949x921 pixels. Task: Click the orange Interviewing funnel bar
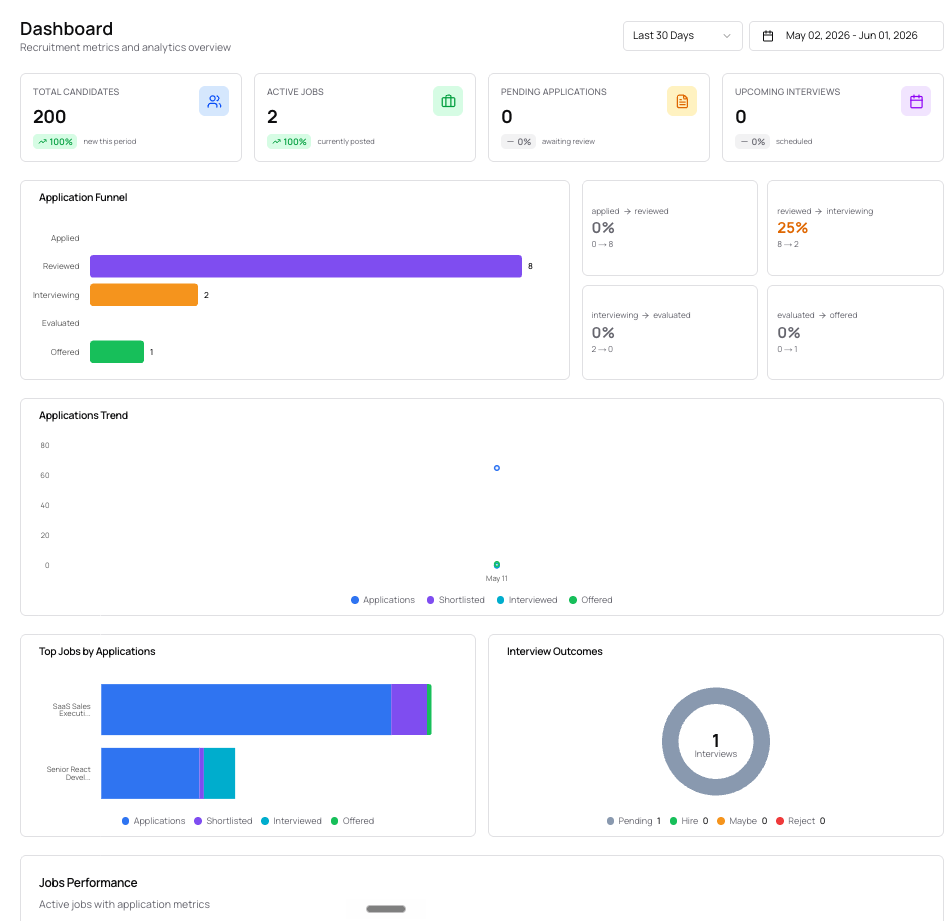point(144,295)
